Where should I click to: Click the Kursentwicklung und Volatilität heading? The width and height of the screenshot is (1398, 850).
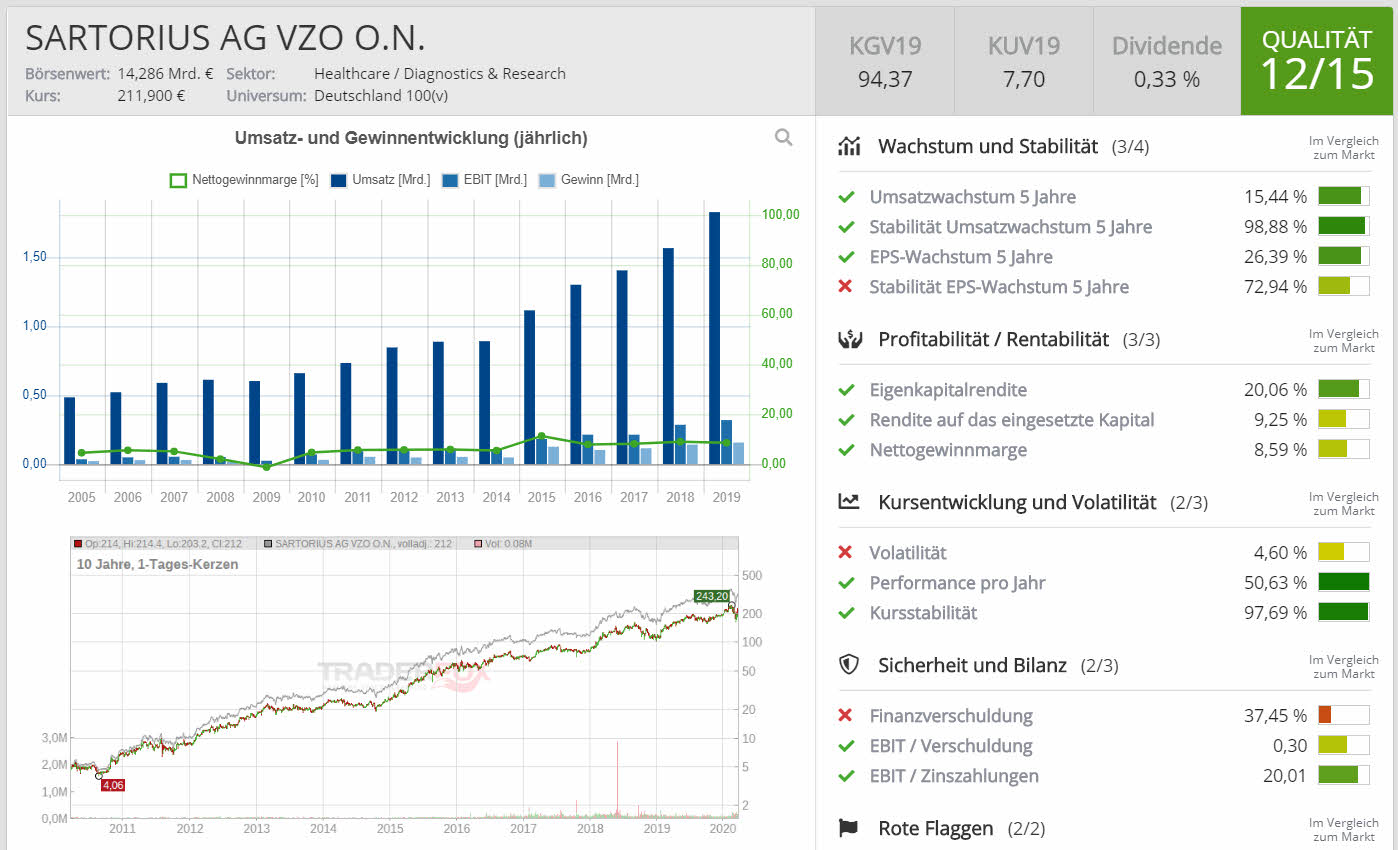coord(1017,502)
